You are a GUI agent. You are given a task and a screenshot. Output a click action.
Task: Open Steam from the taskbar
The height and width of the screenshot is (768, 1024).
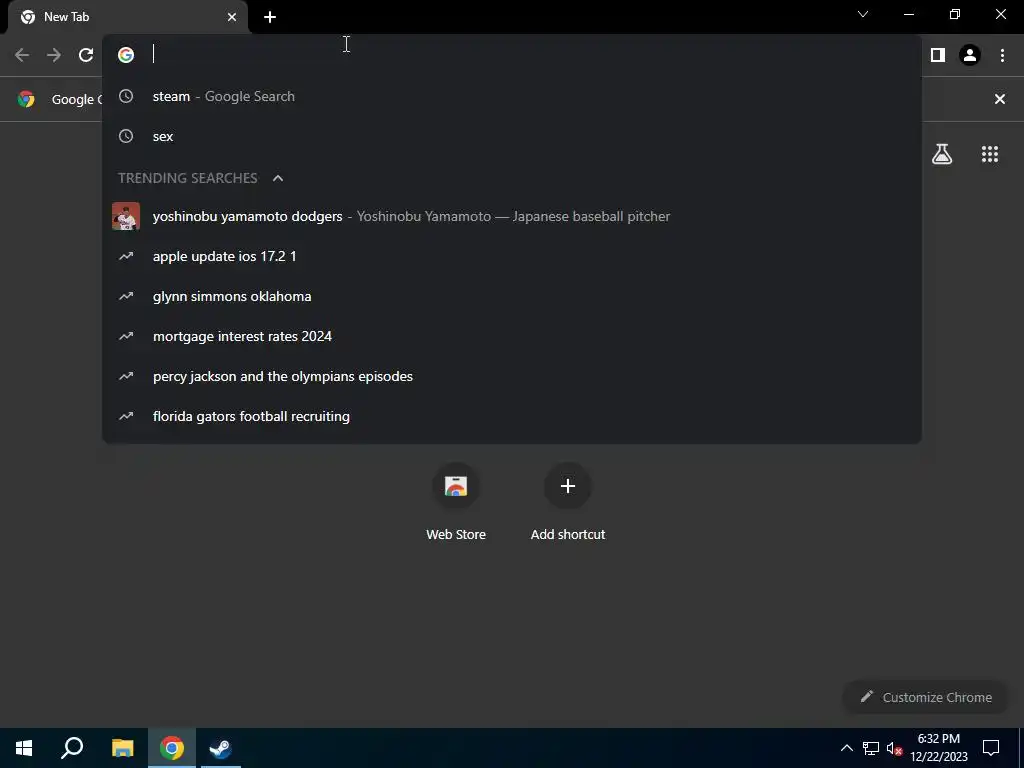coord(221,748)
